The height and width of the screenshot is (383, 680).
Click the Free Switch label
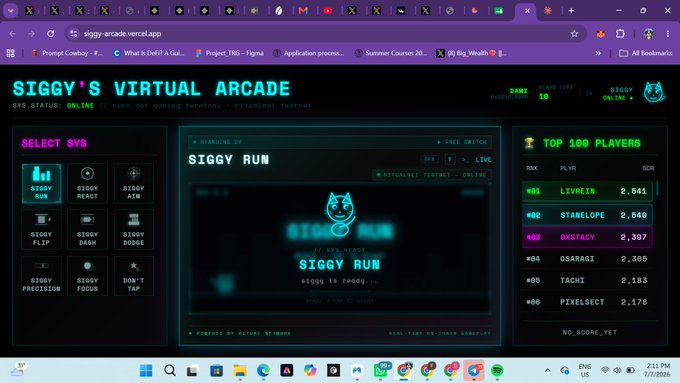(462, 142)
